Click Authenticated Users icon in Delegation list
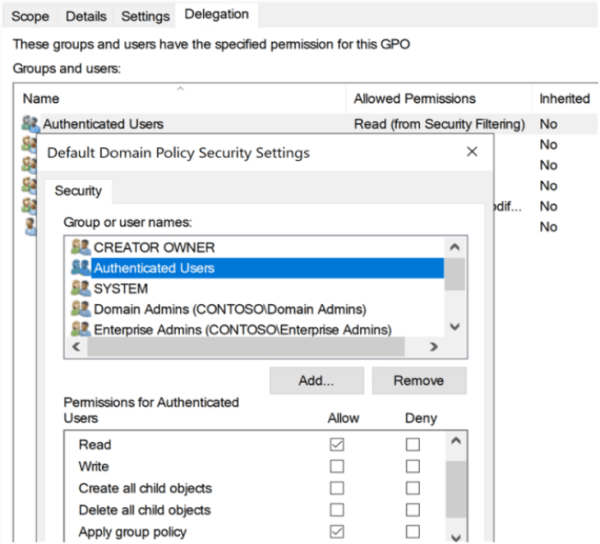 coord(31,124)
